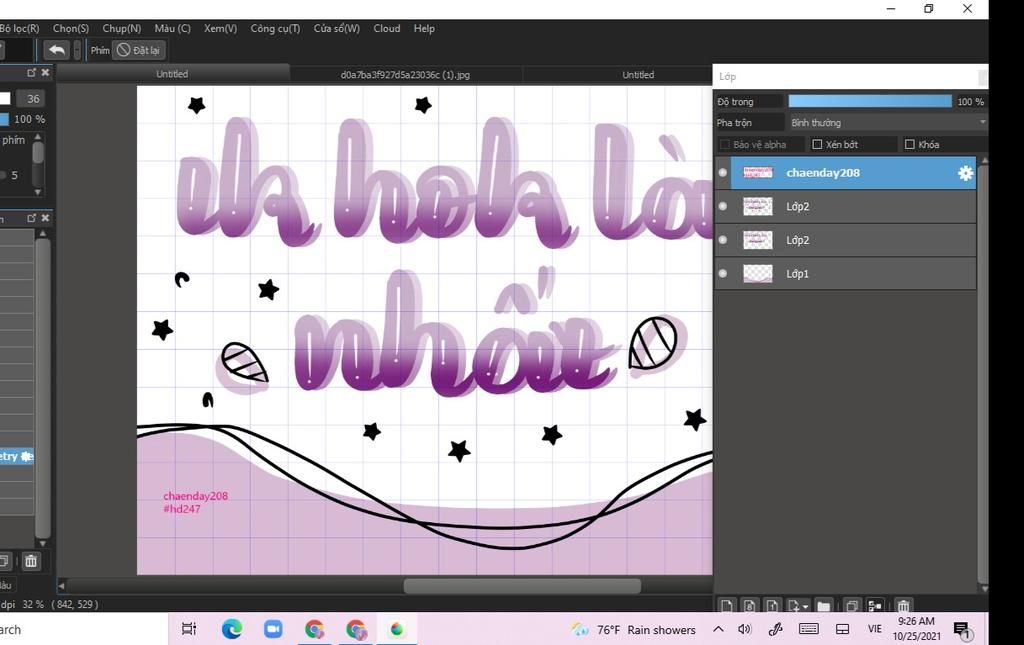Open the notification center icon
Screen dimensions: 1024x645
tap(963, 630)
